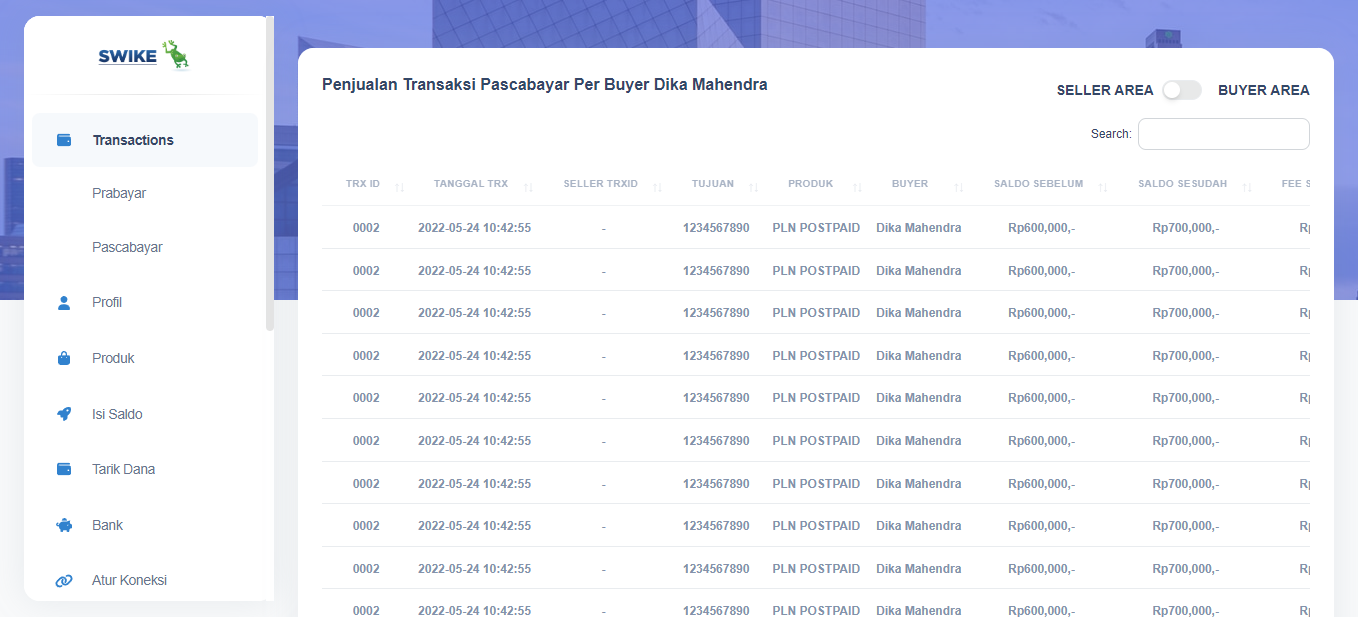Click the Isi Saldo rocket icon
Image resolution: width=1358 pixels, height=617 pixels.
click(64, 414)
